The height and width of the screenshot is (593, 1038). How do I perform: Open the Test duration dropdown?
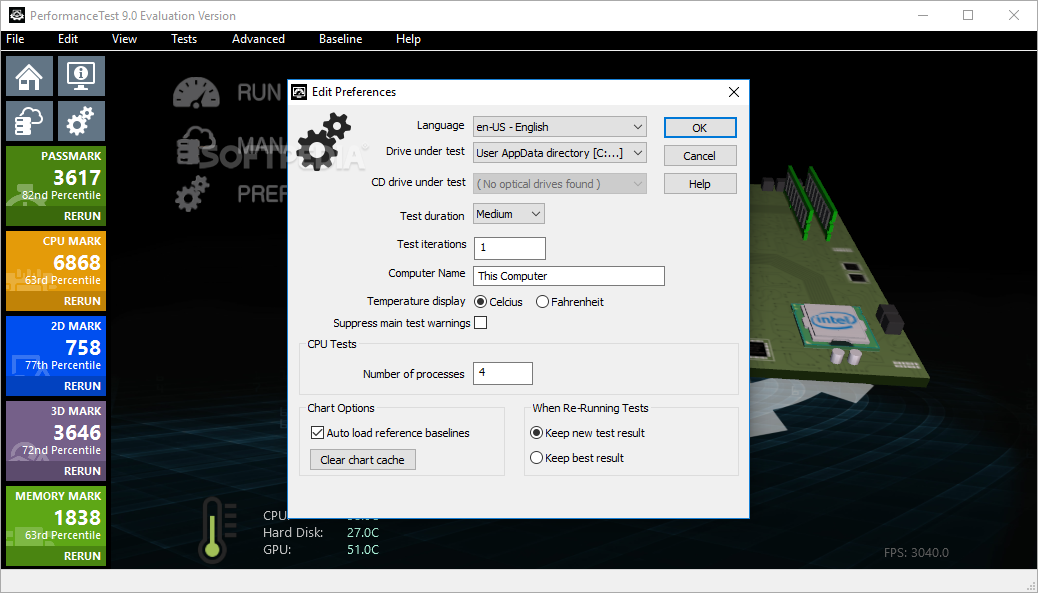click(508, 214)
